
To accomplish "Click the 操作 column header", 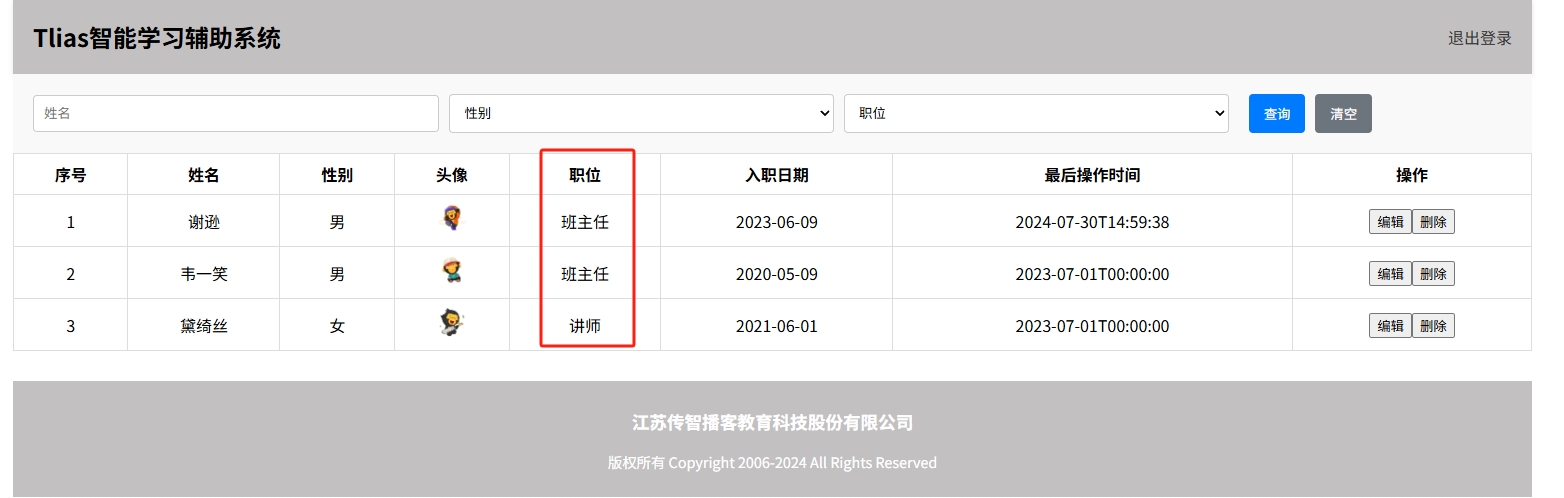I will pos(1412,175).
